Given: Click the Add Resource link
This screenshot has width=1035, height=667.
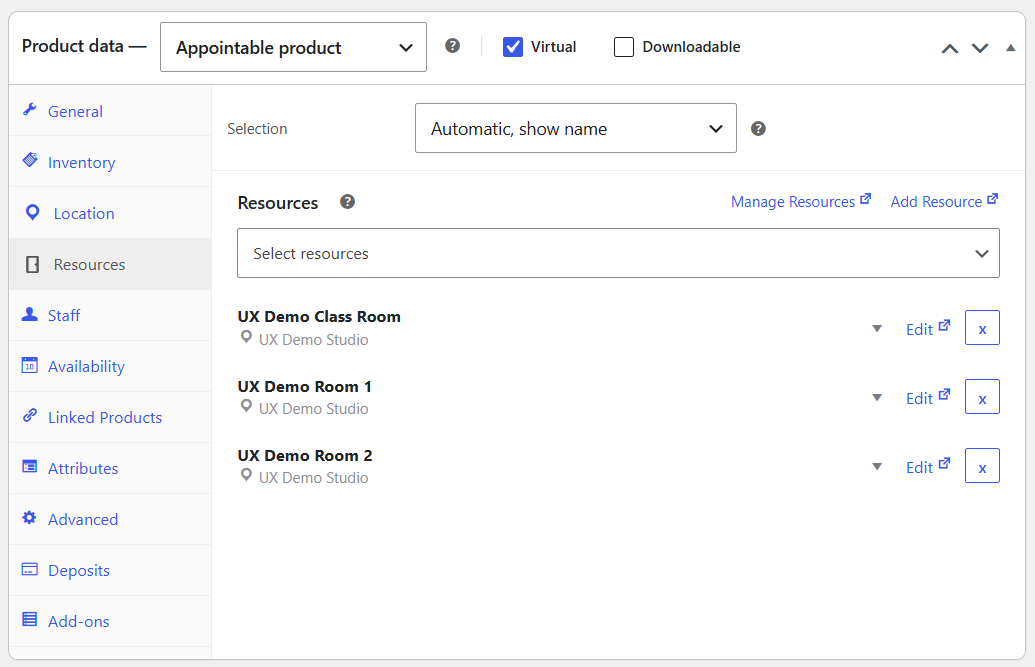Looking at the screenshot, I should pyautogui.click(x=944, y=201).
